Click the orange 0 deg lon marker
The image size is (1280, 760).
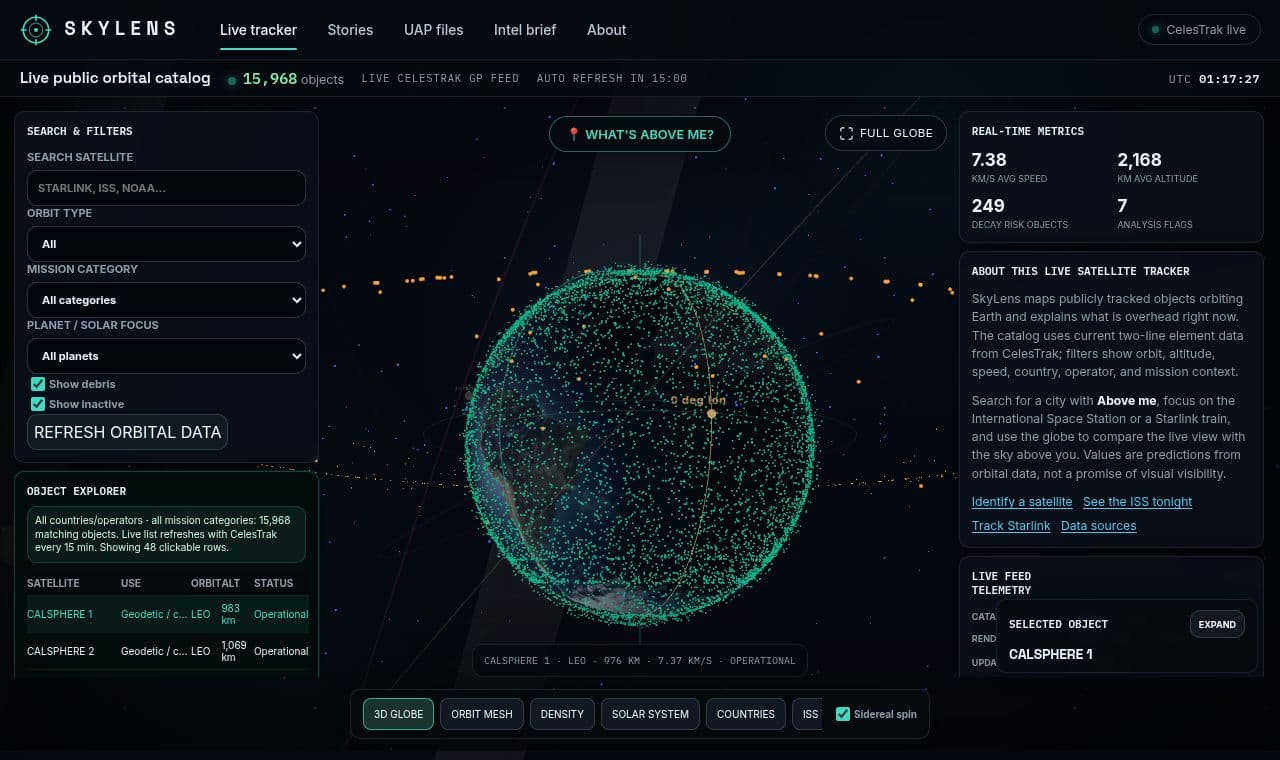pos(712,413)
